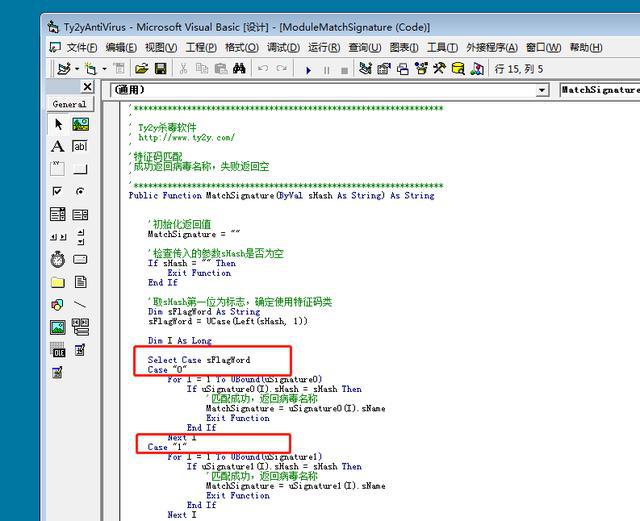640x521 pixels.
Task: Click the 'Select Case sFlagWord' code line
Action: pos(199,360)
